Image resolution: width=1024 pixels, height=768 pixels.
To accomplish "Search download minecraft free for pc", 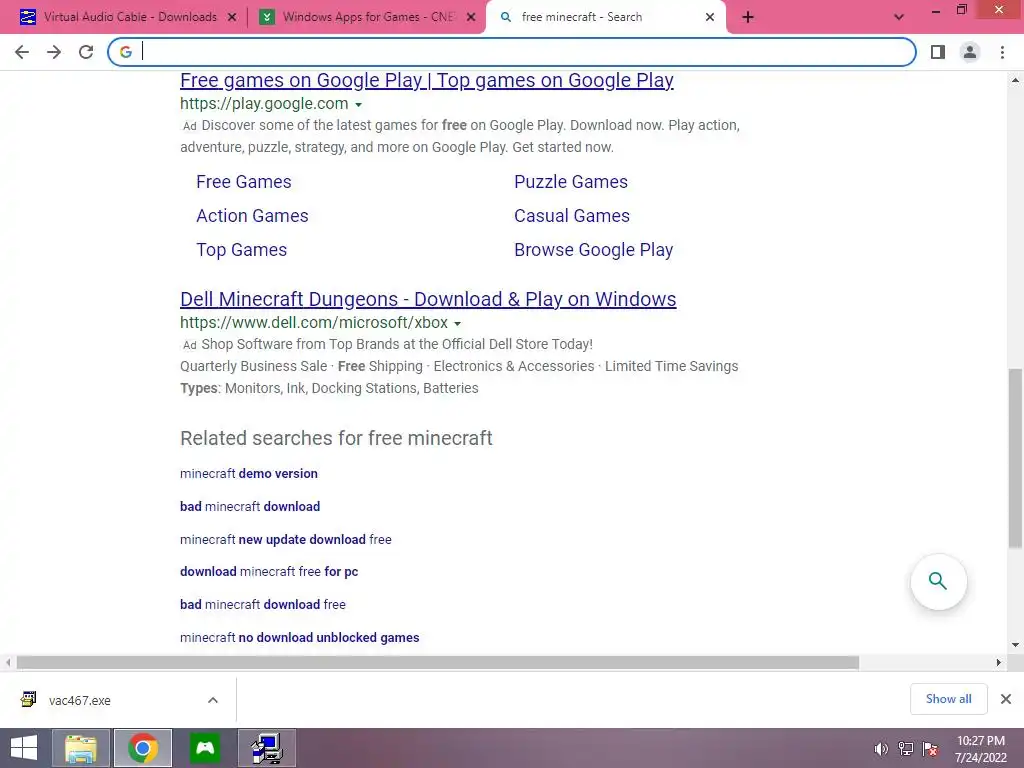I will pos(269,571).
